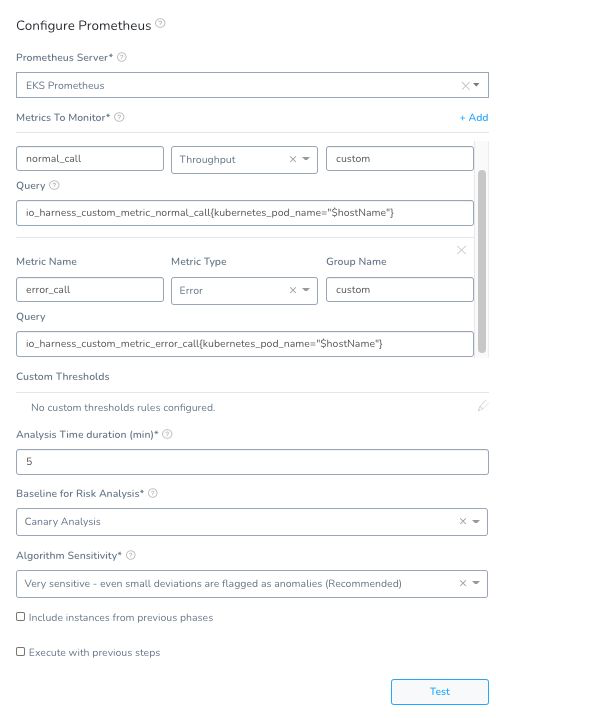The image size is (591, 718).
Task: Check Execute with previous steps
Action: click(x=21, y=652)
